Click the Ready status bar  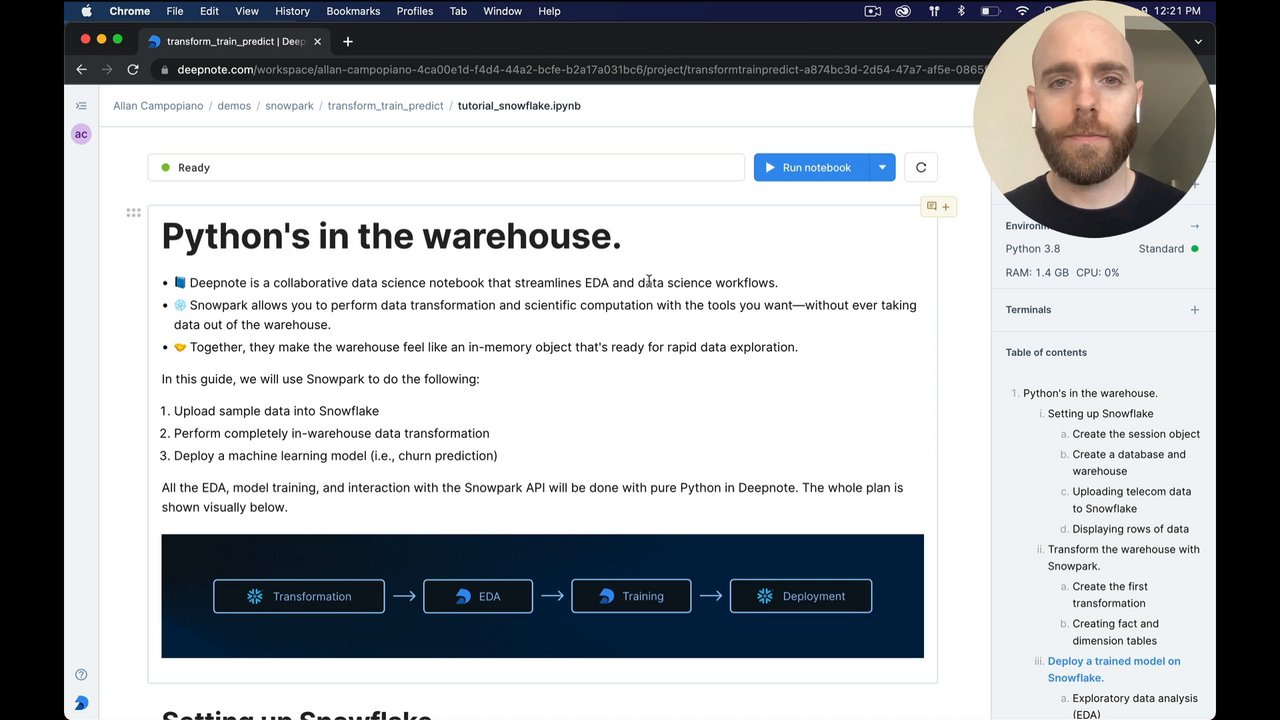(x=446, y=167)
